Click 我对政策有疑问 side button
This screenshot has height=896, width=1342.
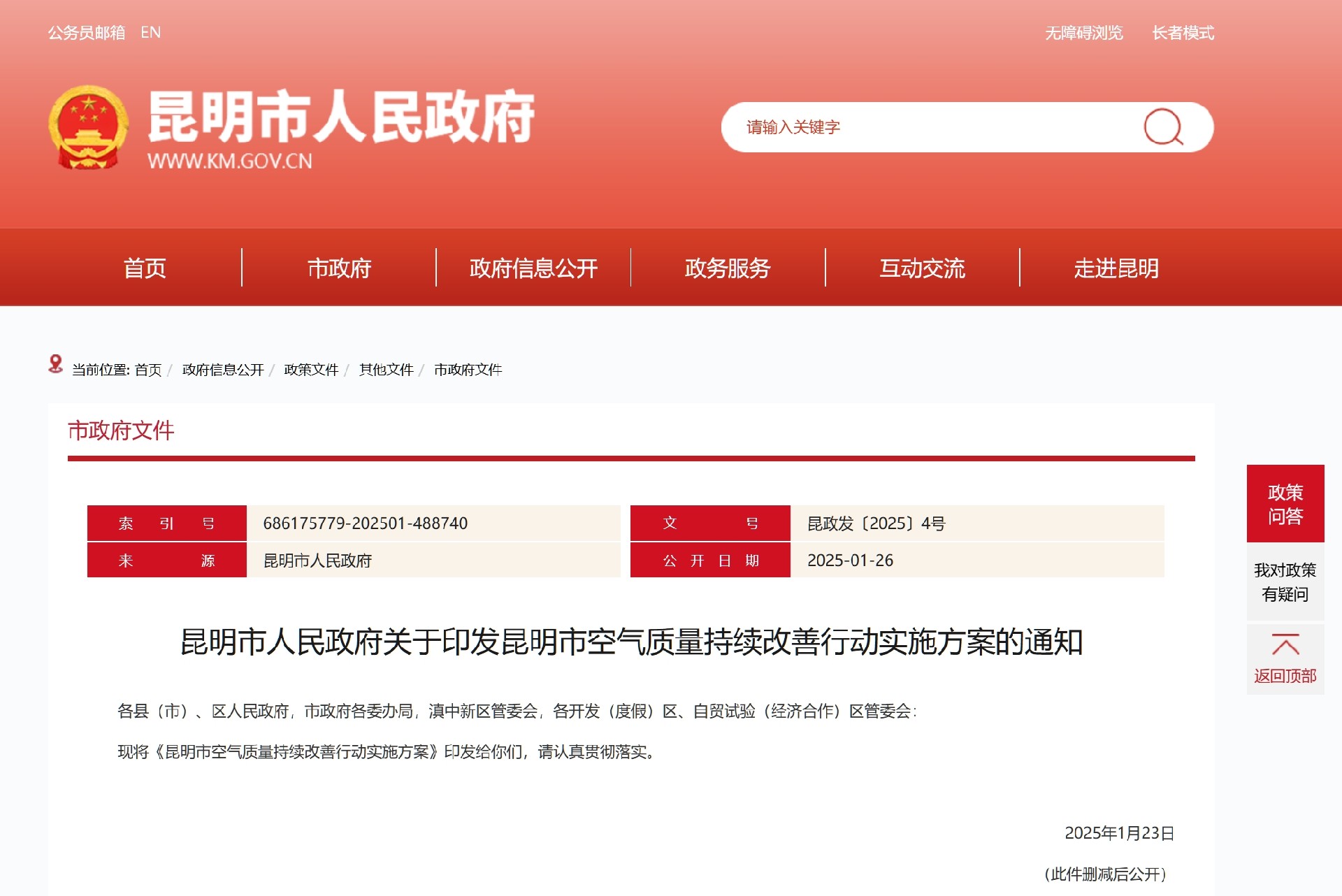[x=1285, y=581]
